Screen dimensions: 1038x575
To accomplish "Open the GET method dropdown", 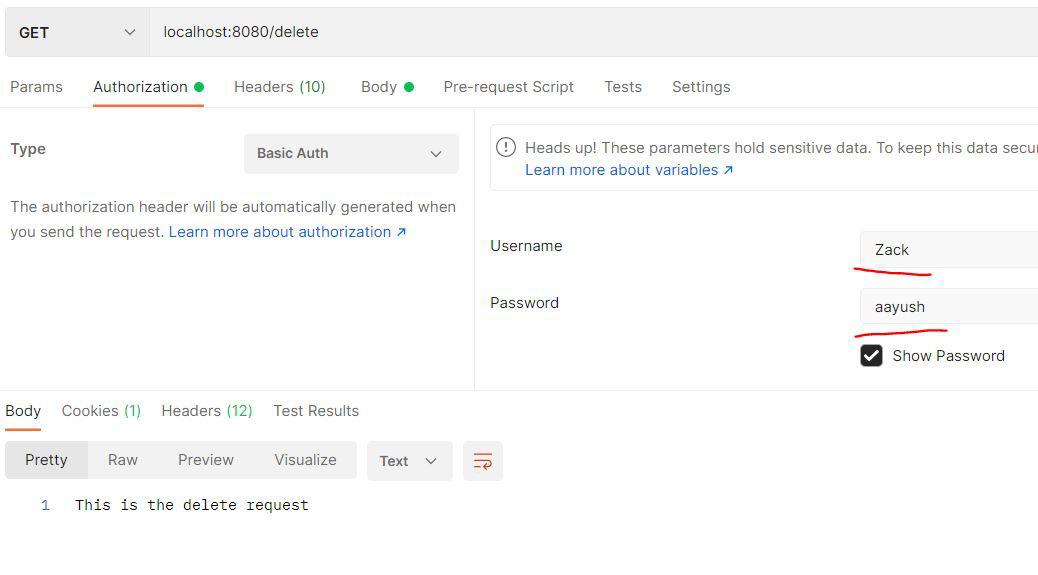I will pyautogui.click(x=76, y=32).
